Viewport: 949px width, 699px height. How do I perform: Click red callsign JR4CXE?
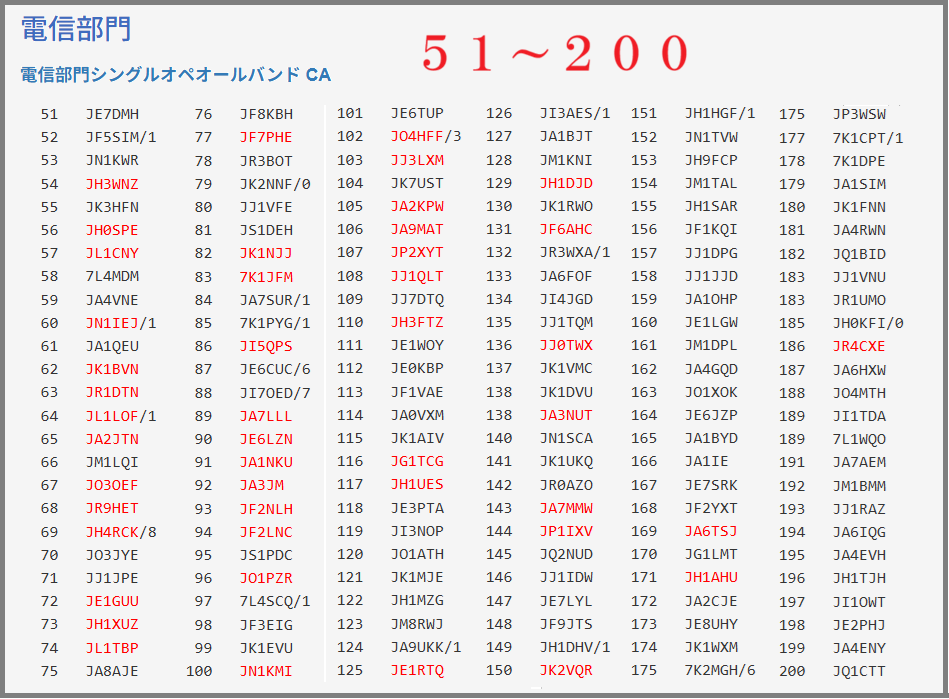pos(859,346)
